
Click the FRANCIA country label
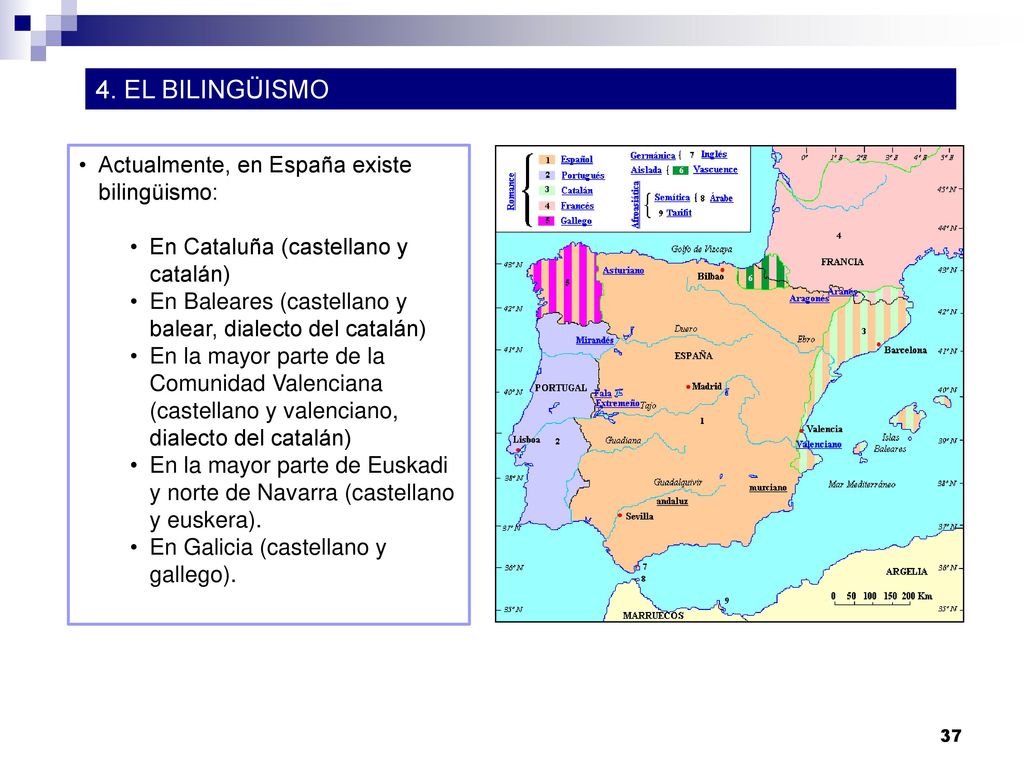click(842, 262)
